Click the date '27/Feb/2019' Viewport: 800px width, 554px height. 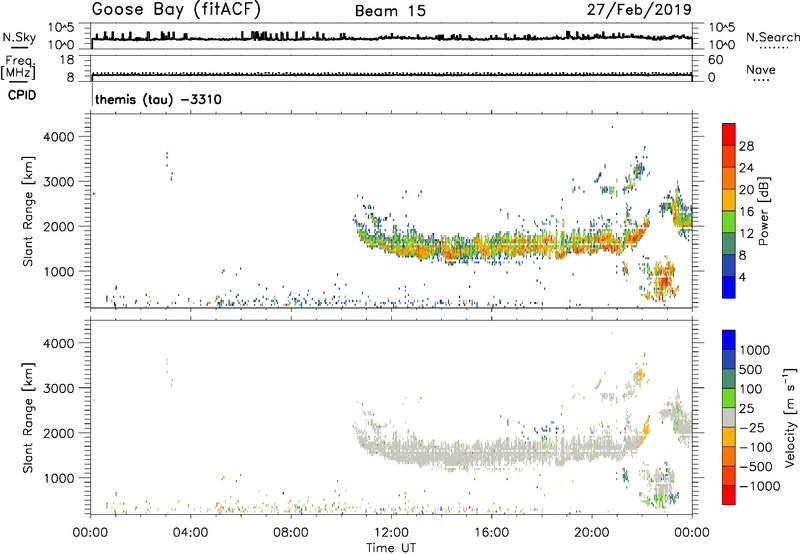(639, 10)
